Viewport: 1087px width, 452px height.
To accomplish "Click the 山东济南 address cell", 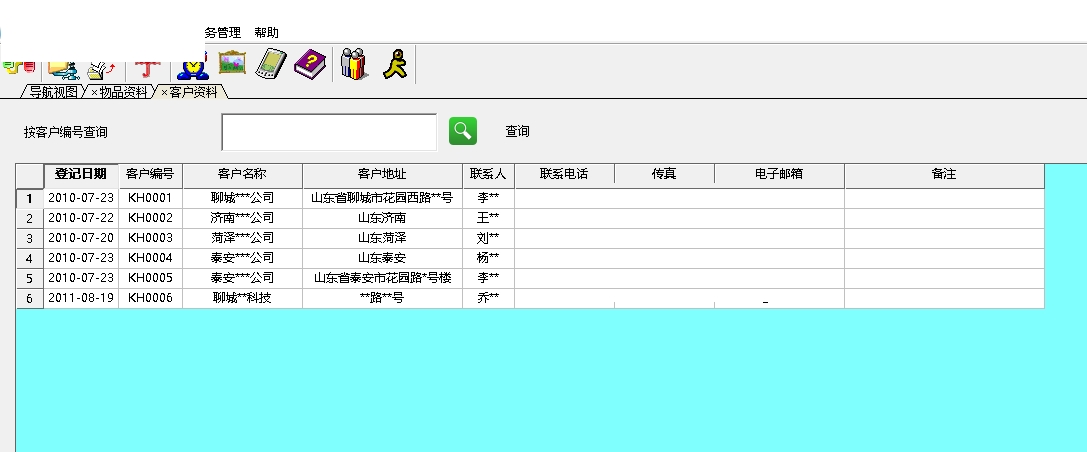I will 382,218.
